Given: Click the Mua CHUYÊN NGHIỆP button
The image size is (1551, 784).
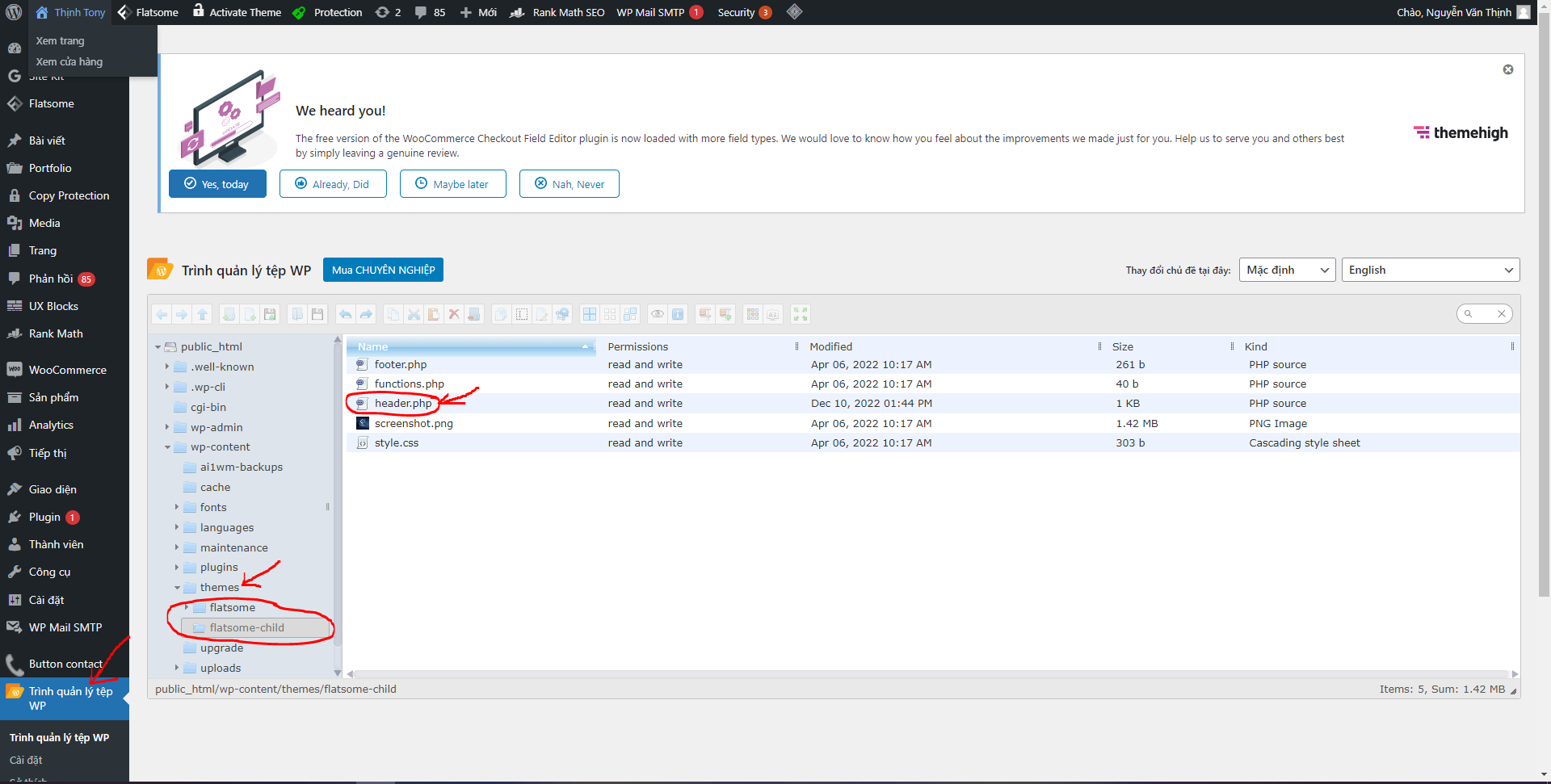Looking at the screenshot, I should 383,270.
